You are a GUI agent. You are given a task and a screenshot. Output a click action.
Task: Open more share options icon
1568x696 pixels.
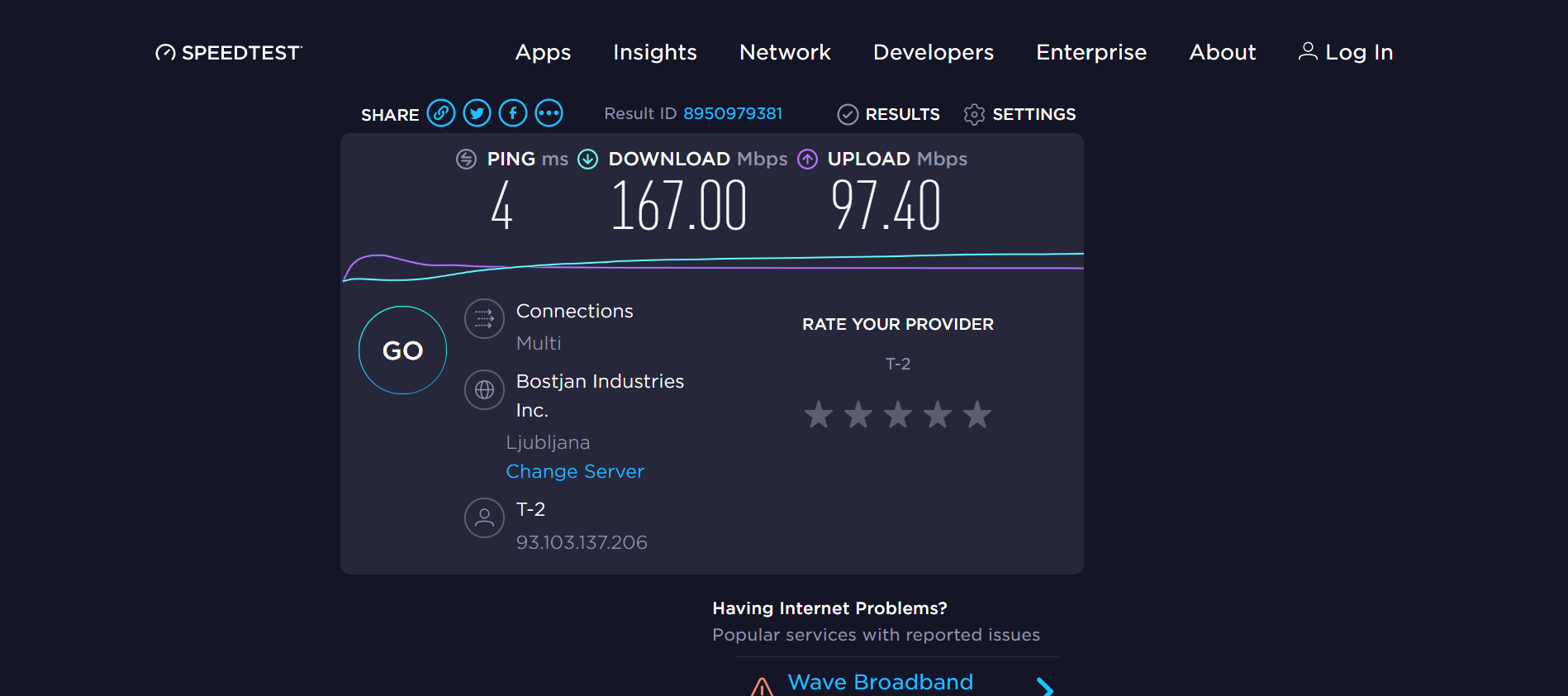pos(549,112)
